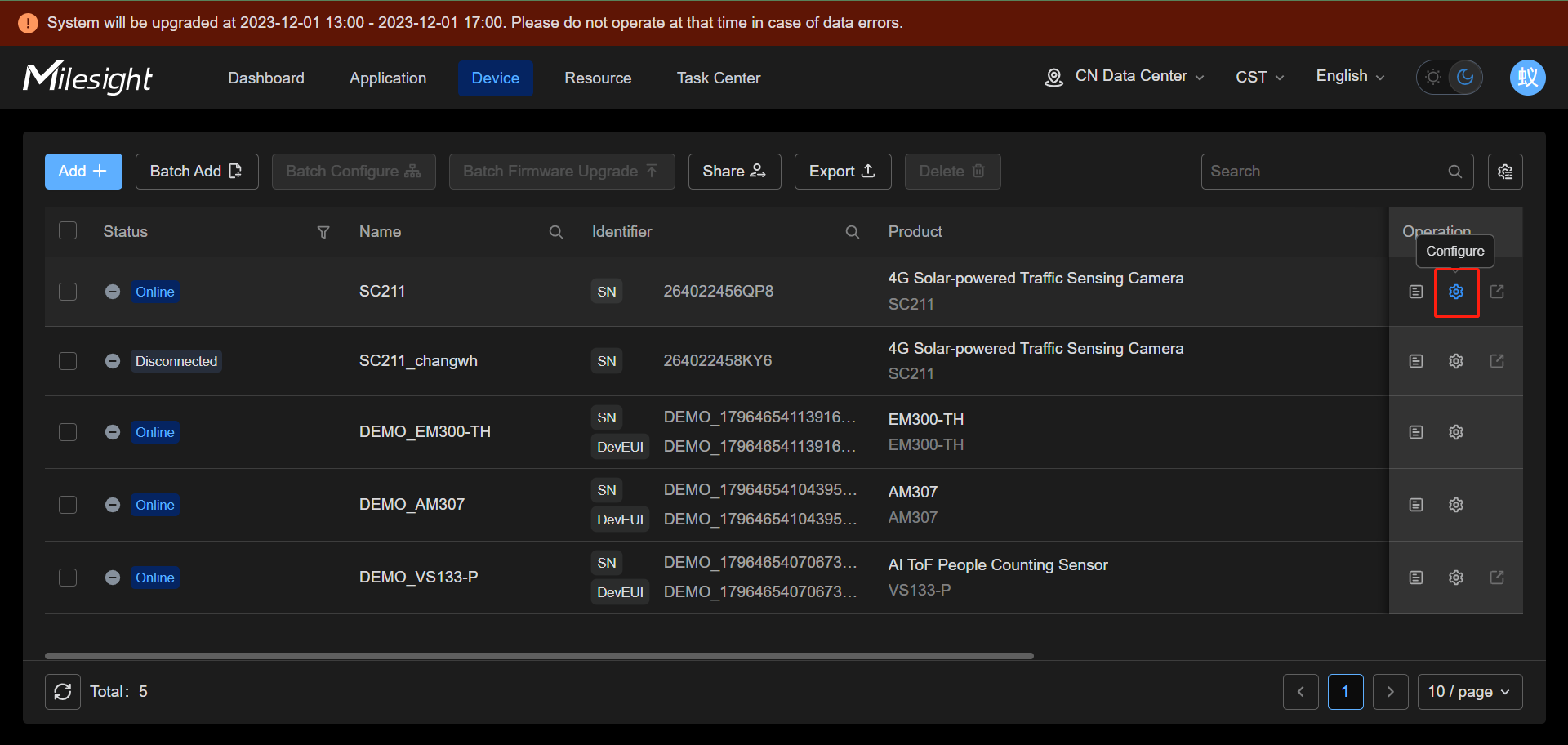
Task: Open details icon for SC211_changwh row
Action: pyautogui.click(x=1416, y=361)
